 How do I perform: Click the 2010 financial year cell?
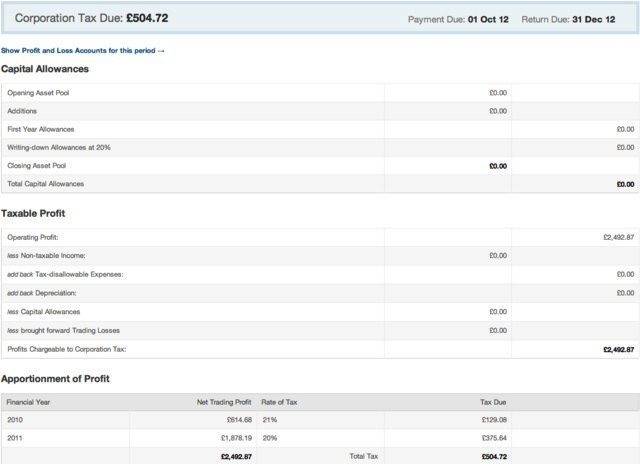click(x=16, y=420)
